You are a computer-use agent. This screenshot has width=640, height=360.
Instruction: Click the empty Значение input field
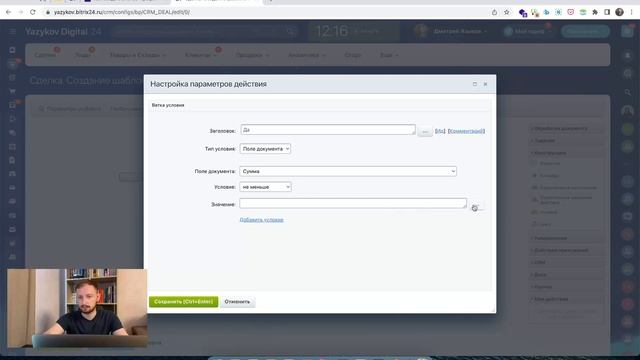353,203
